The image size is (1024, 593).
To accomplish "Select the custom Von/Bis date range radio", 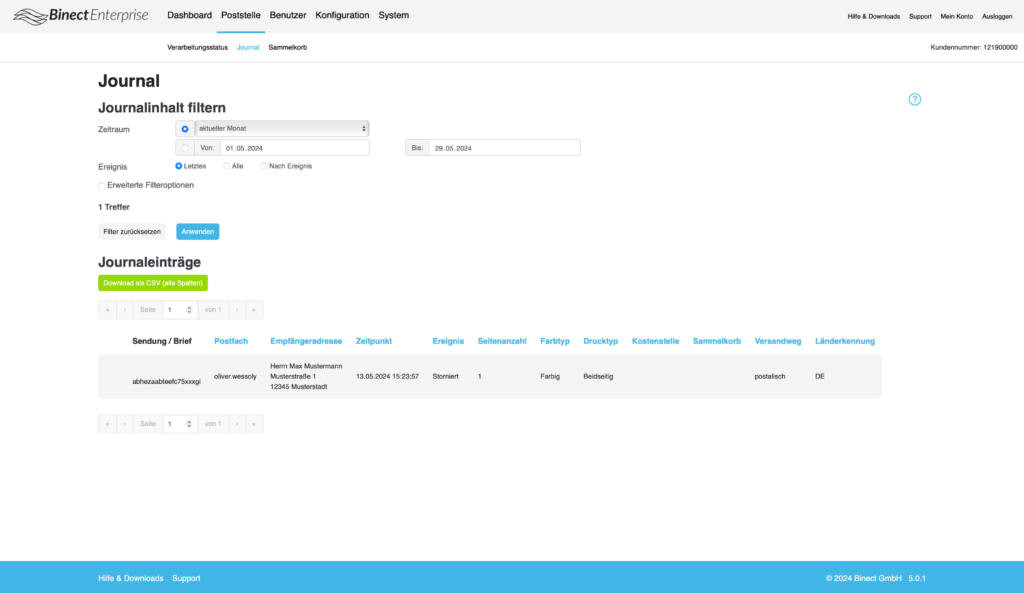I will click(185, 148).
